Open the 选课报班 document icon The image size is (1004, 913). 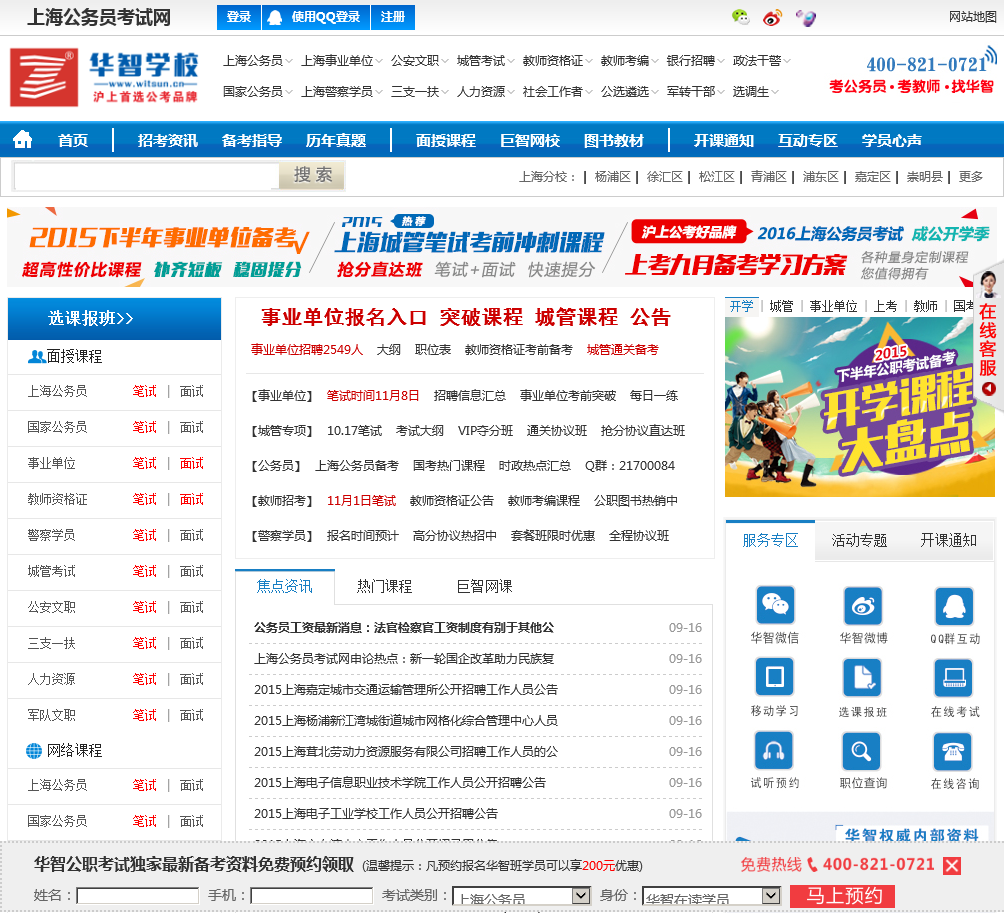(862, 677)
